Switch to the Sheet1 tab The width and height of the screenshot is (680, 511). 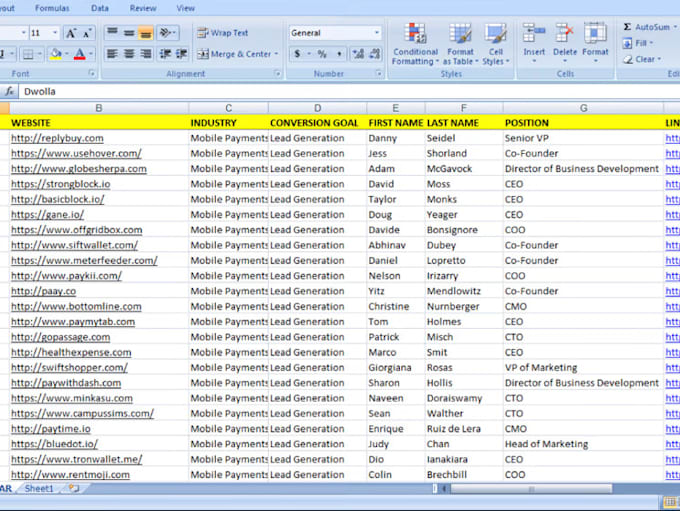[39, 488]
